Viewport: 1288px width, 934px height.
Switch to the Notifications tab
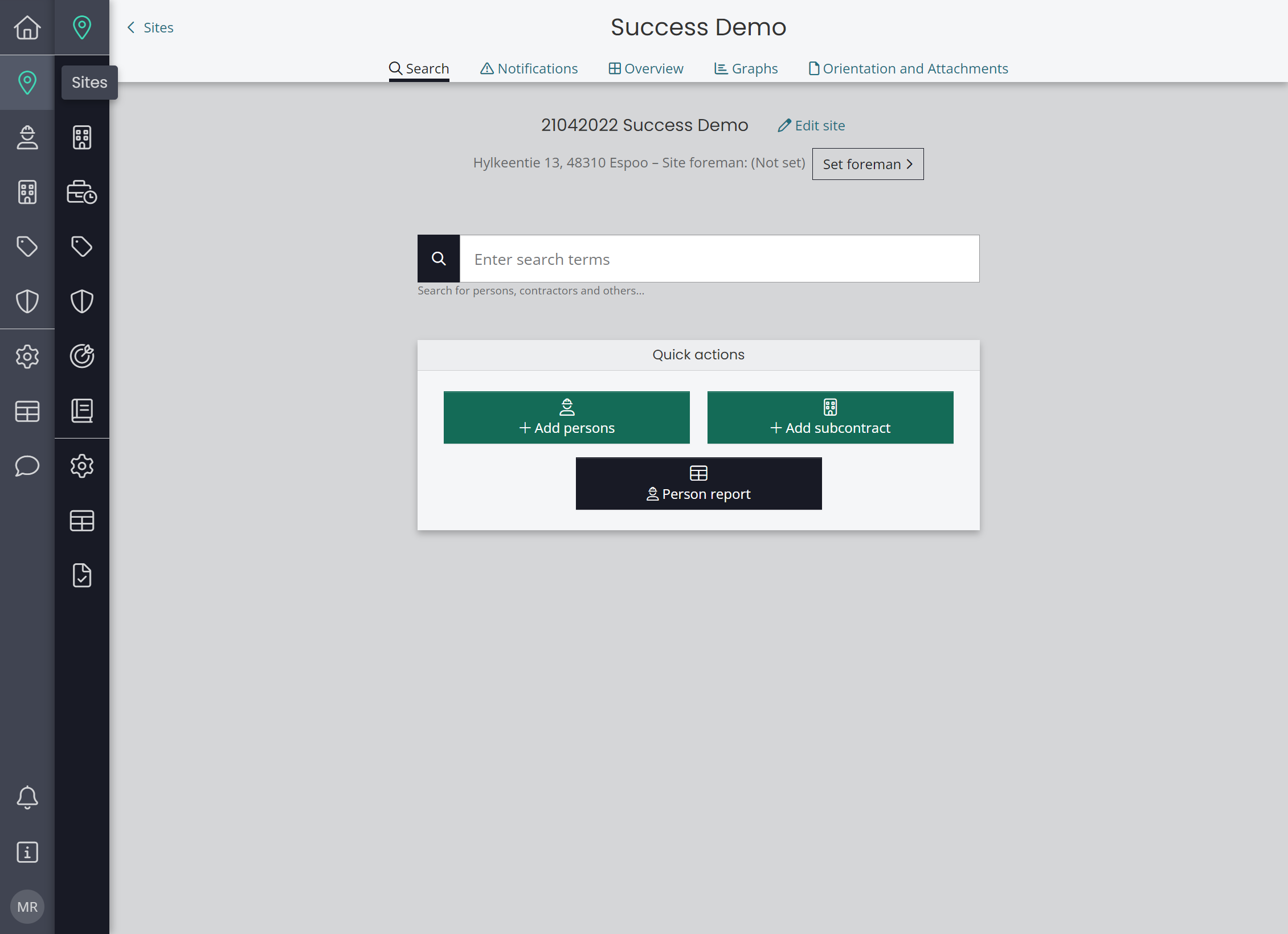529,69
